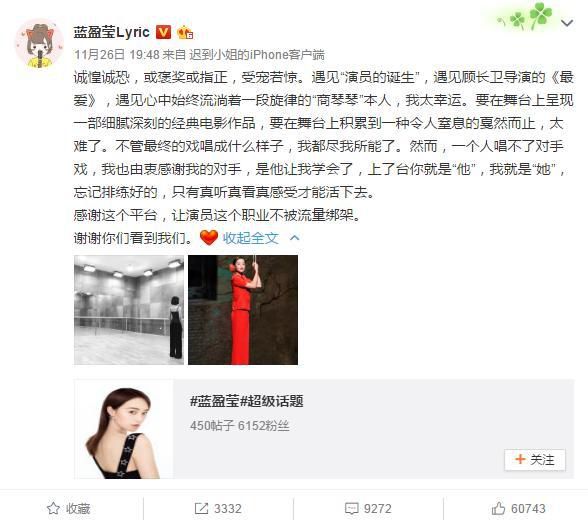Image resolution: width=588 pixels, height=522 pixels.
Task: Click the repost share icon
Action: click(201, 508)
